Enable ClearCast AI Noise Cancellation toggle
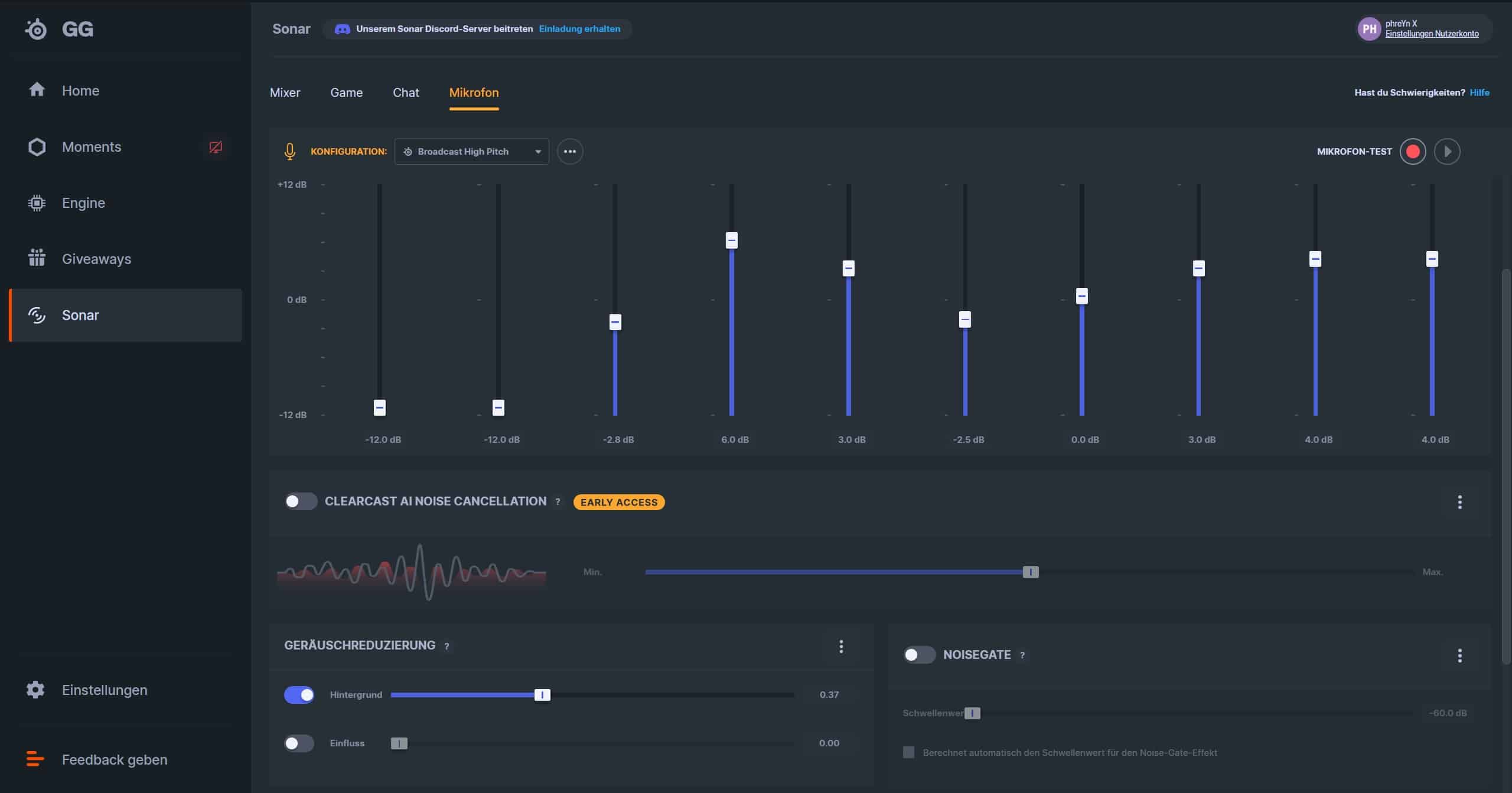The height and width of the screenshot is (793, 1512). coord(301,501)
